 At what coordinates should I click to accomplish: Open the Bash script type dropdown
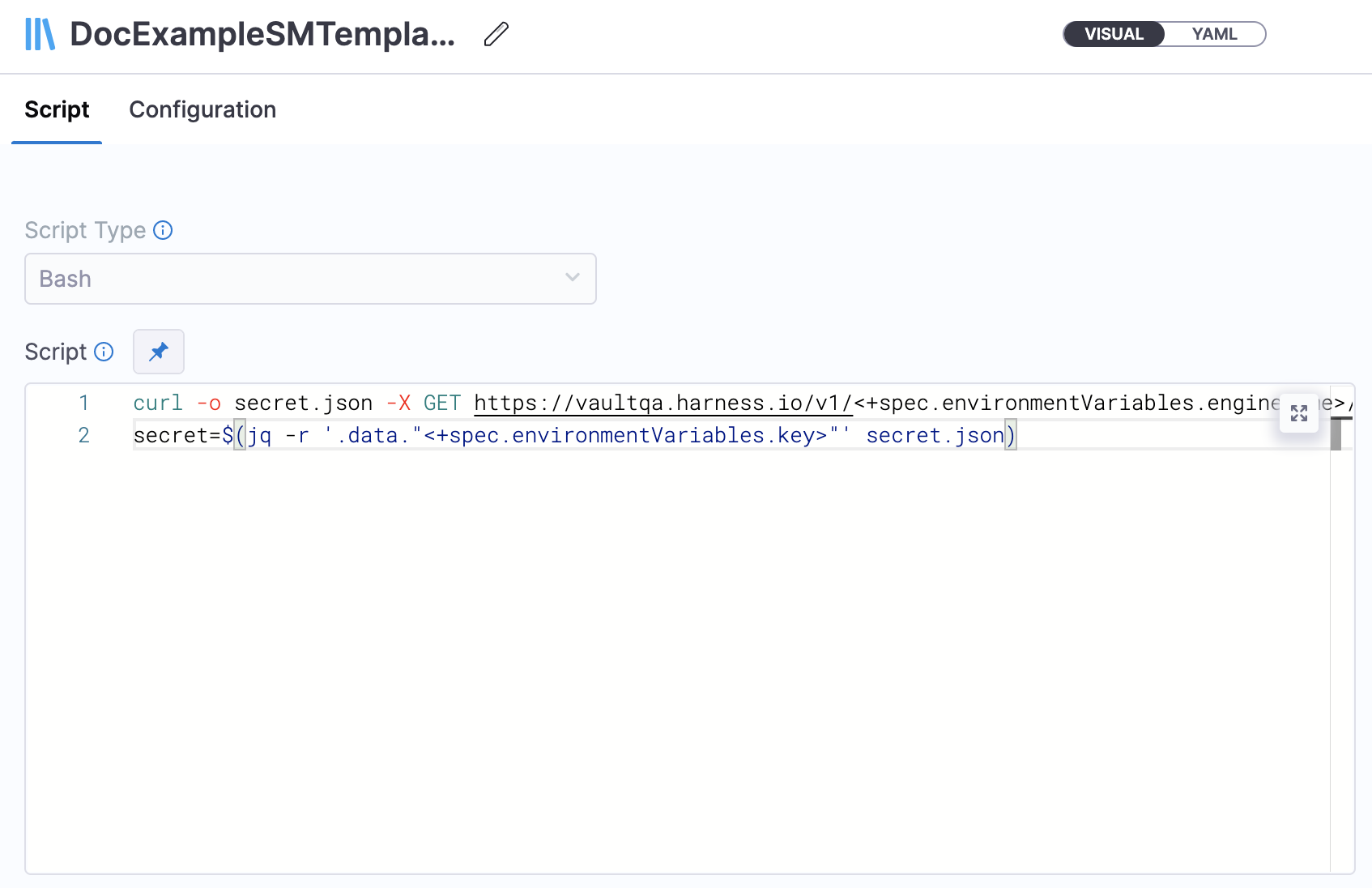(x=310, y=279)
